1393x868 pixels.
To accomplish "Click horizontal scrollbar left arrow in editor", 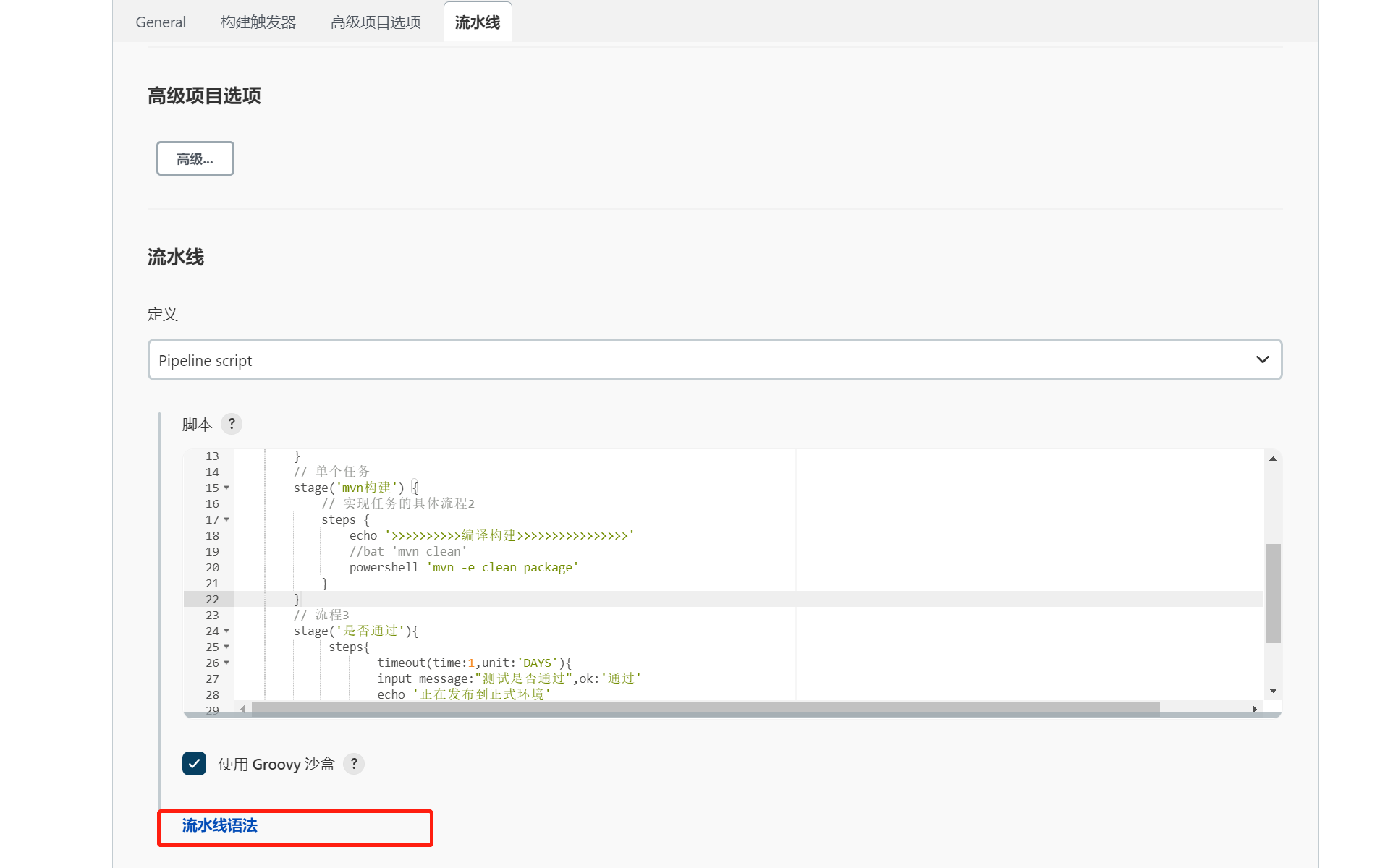I will click(242, 709).
